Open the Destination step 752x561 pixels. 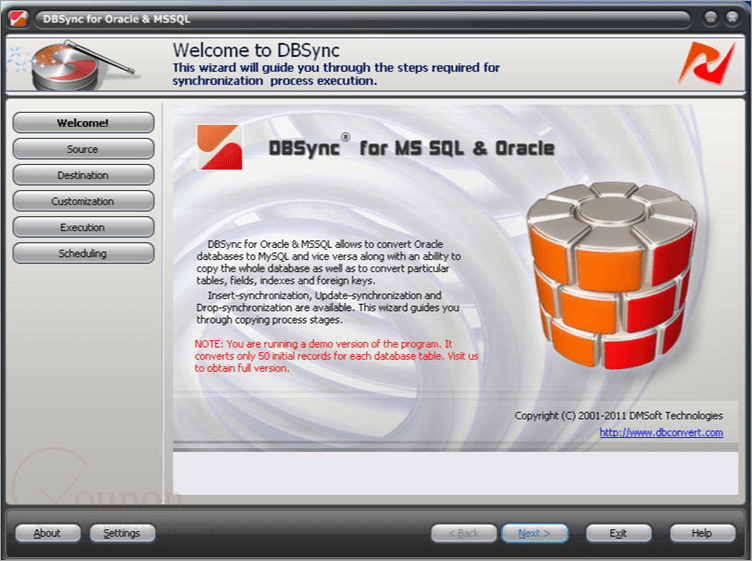83,175
